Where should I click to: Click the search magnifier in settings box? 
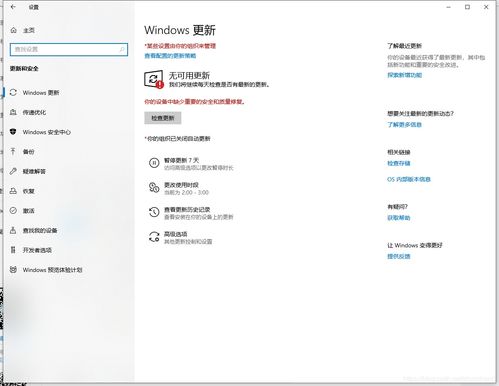[x=122, y=49]
